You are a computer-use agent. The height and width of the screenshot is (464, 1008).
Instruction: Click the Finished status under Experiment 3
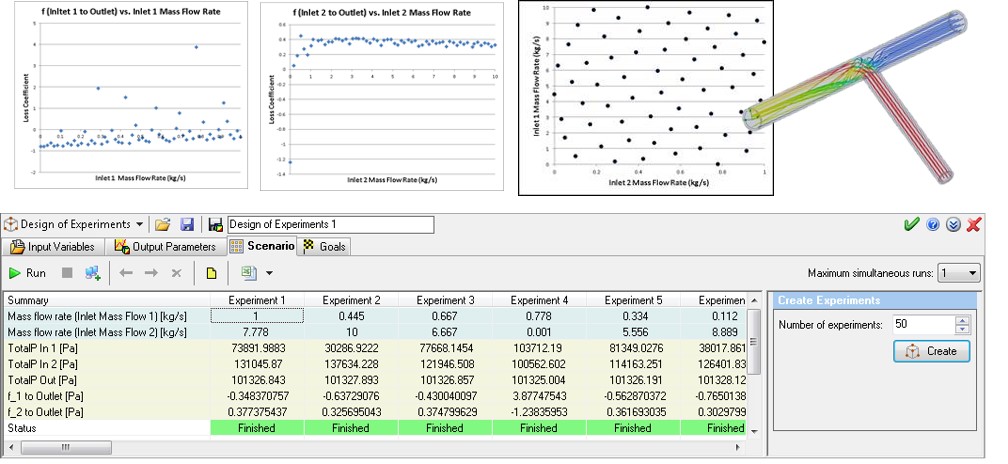pos(446,428)
